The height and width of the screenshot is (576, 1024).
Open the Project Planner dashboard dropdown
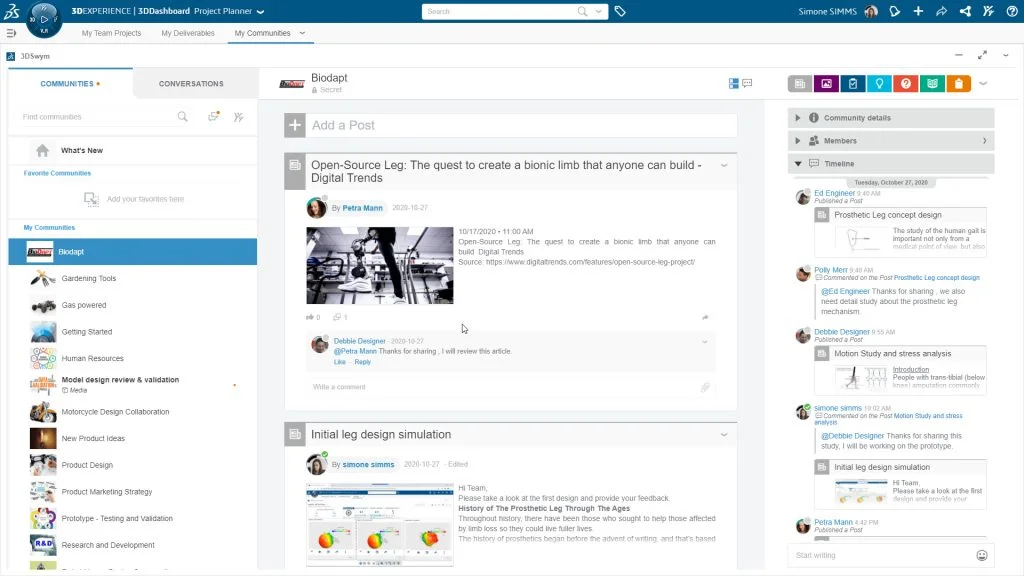tap(261, 12)
